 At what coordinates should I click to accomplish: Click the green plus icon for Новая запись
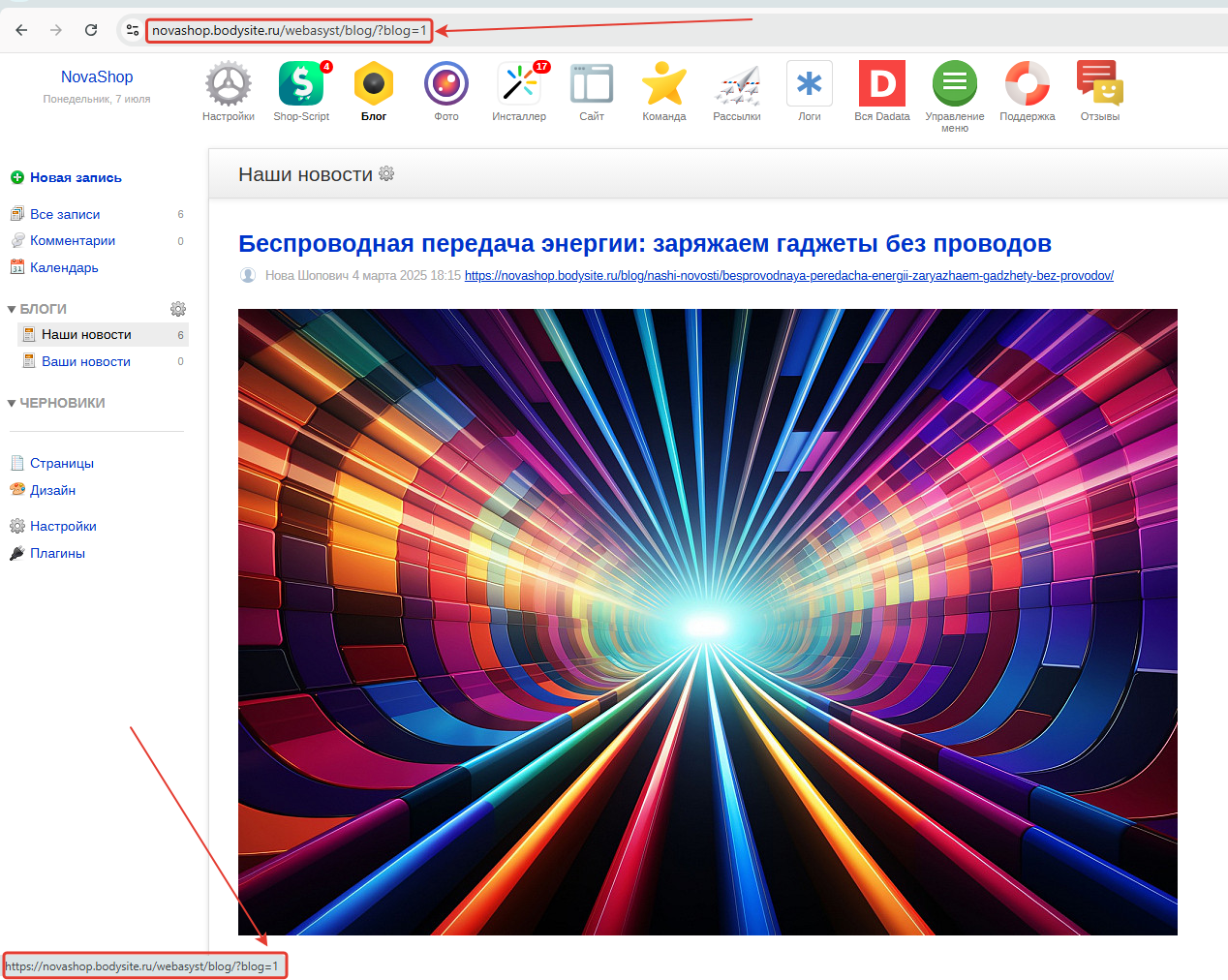click(17, 177)
